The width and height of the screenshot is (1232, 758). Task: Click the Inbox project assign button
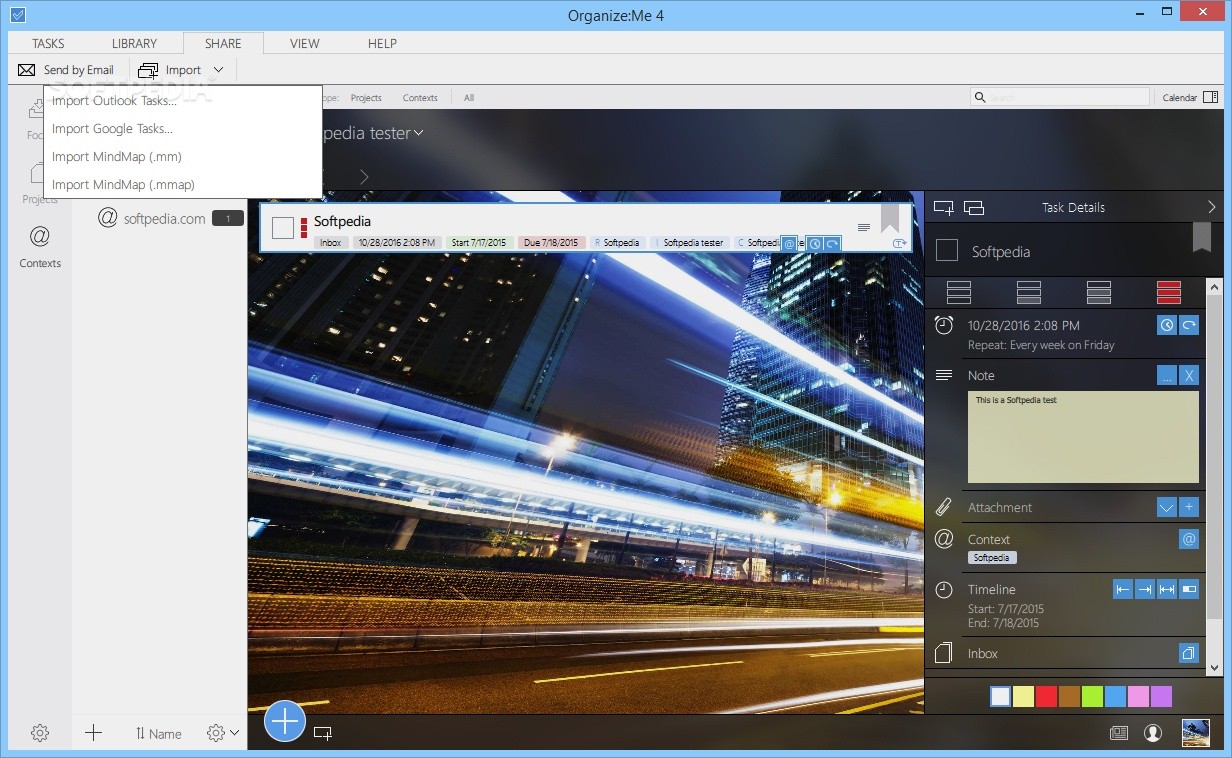1189,653
